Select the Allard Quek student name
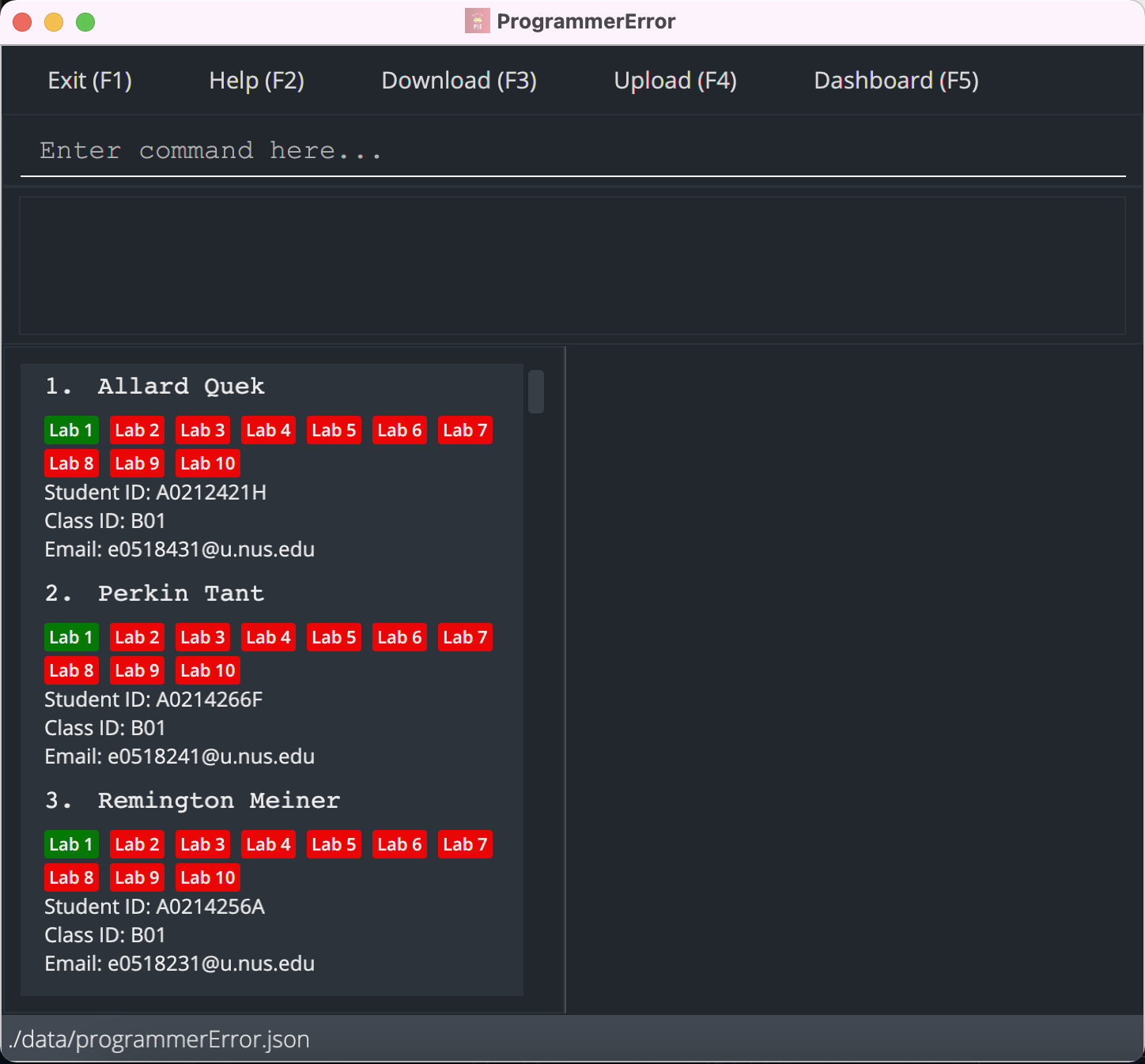 pyautogui.click(x=181, y=387)
